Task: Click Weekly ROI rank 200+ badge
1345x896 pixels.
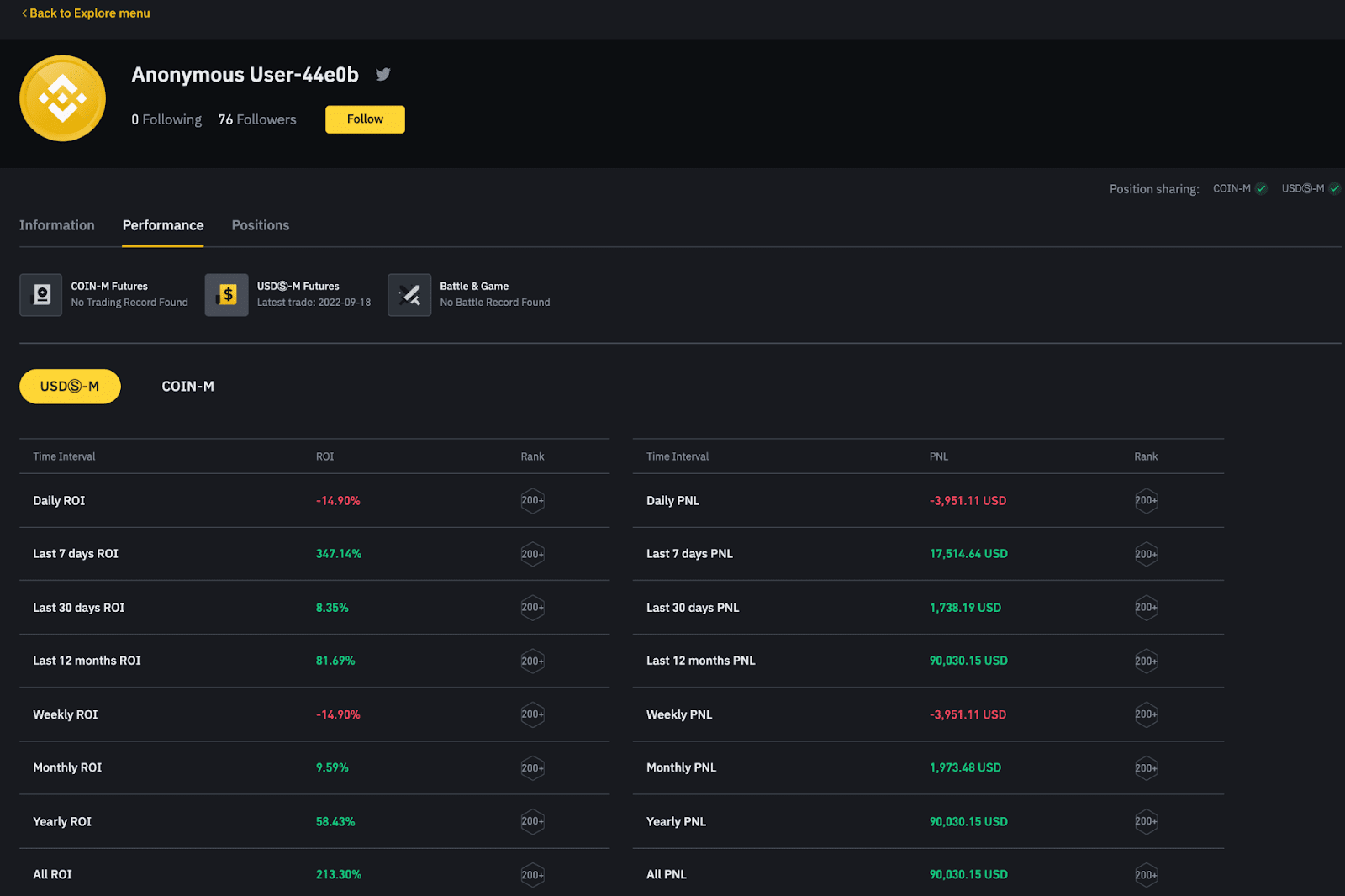Action: [532, 714]
